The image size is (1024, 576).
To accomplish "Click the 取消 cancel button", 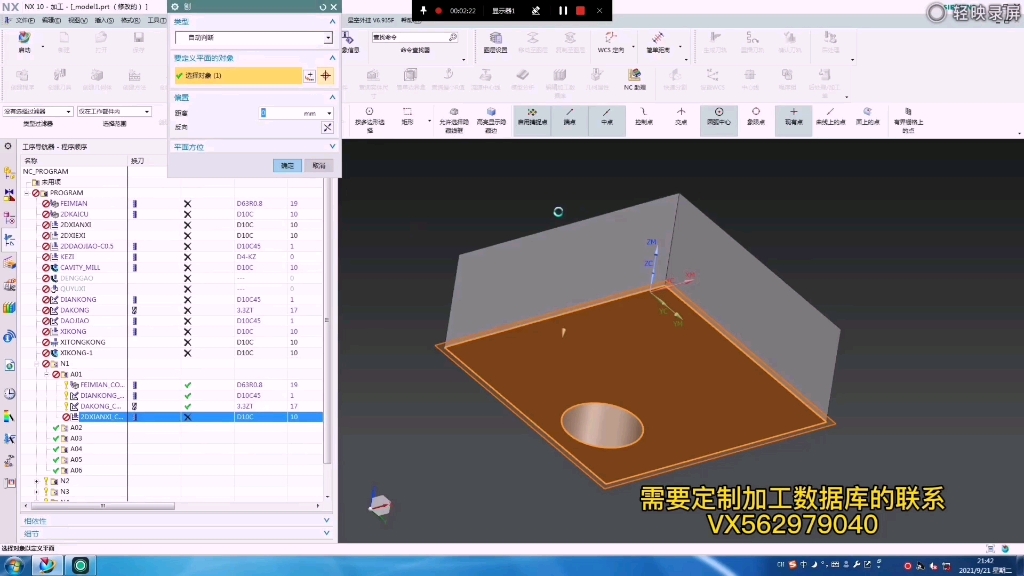I will point(318,165).
